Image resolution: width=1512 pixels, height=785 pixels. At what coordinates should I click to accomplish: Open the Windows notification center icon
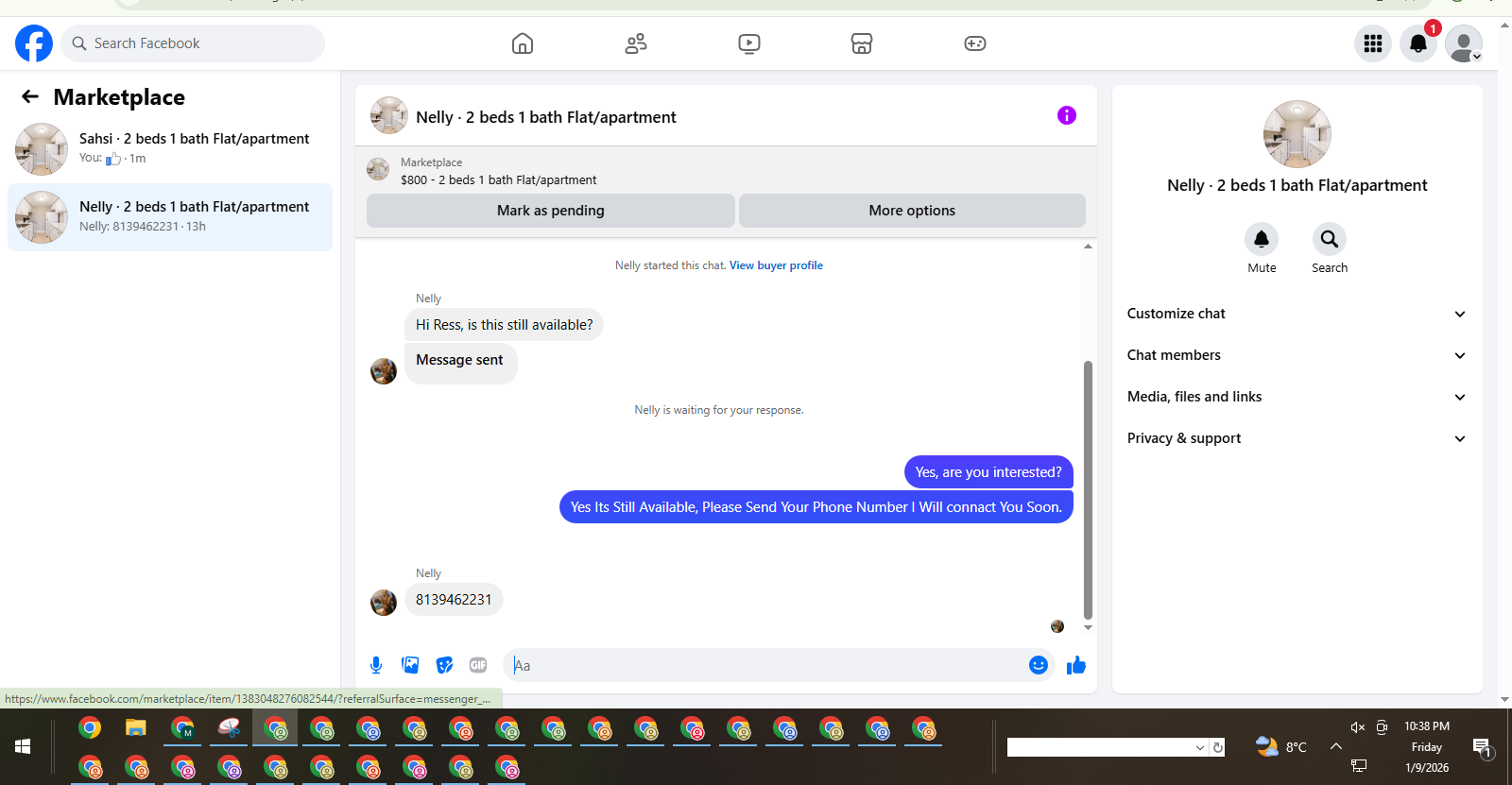click(x=1482, y=747)
